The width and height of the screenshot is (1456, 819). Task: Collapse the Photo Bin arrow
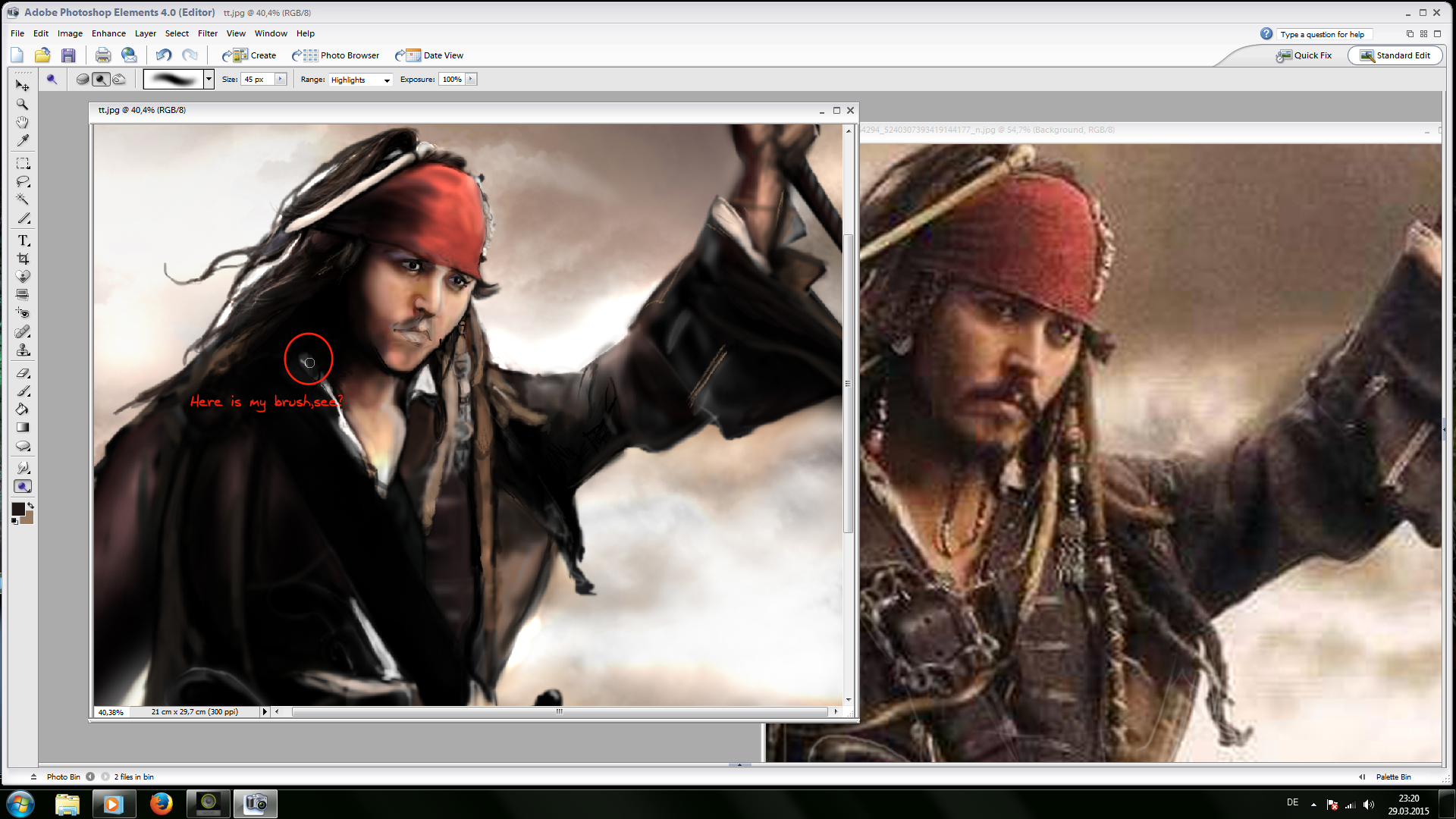[x=33, y=777]
